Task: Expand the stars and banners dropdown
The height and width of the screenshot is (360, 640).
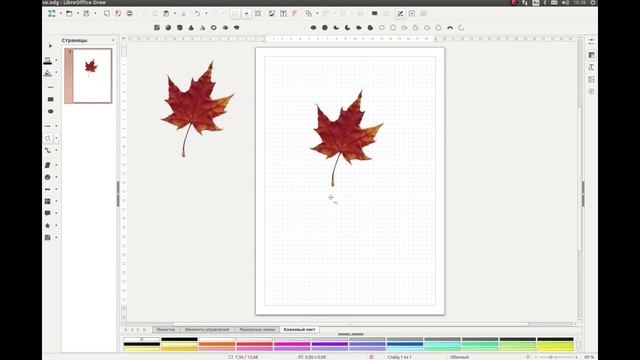Action: (x=56, y=225)
